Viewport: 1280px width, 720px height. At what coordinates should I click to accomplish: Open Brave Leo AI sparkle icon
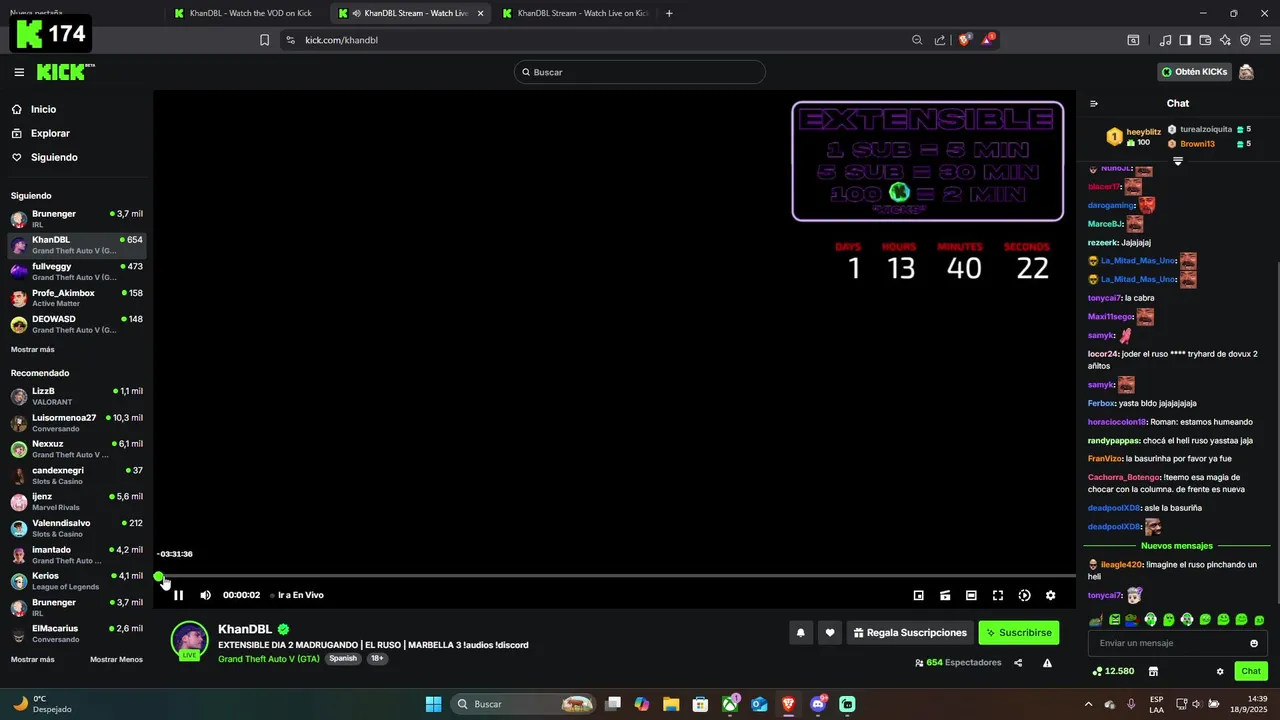pyautogui.click(x=1225, y=40)
